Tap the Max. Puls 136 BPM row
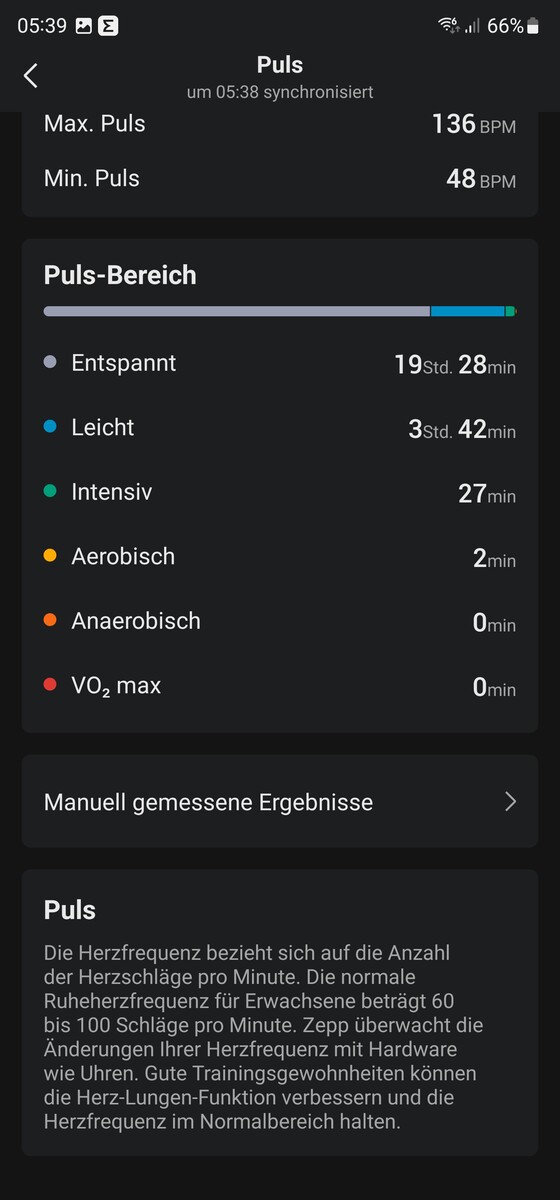Screen dimensions: 560x1200 click(280, 124)
